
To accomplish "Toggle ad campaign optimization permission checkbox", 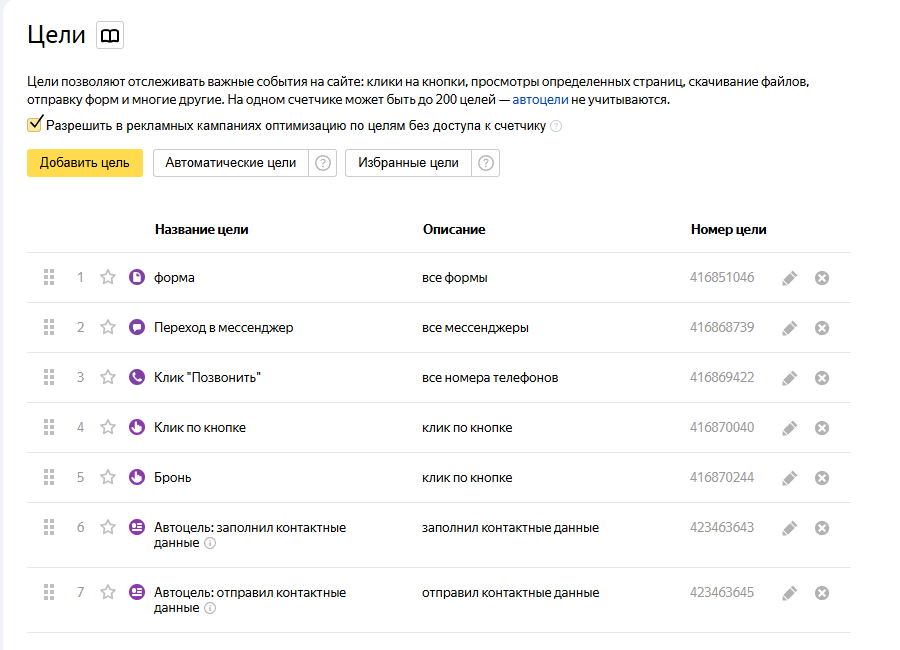I will point(34,124).
